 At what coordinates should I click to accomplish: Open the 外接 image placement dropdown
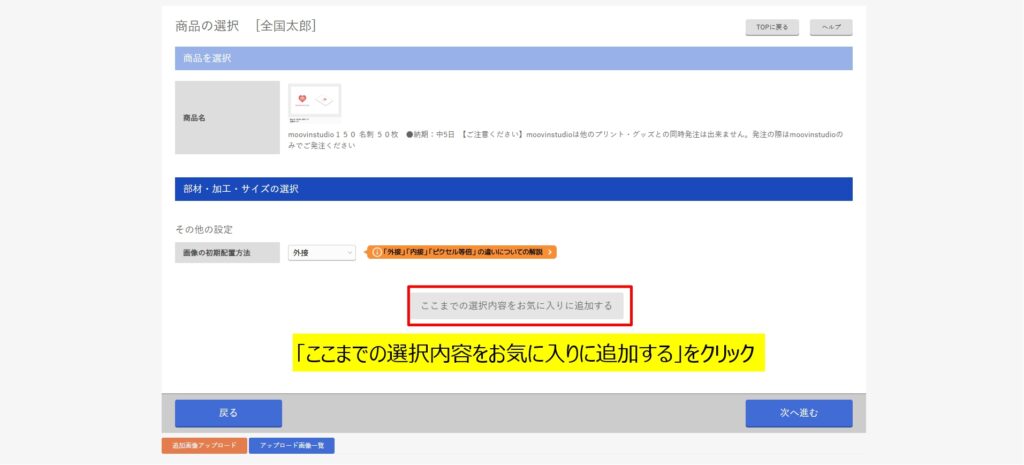(x=321, y=253)
